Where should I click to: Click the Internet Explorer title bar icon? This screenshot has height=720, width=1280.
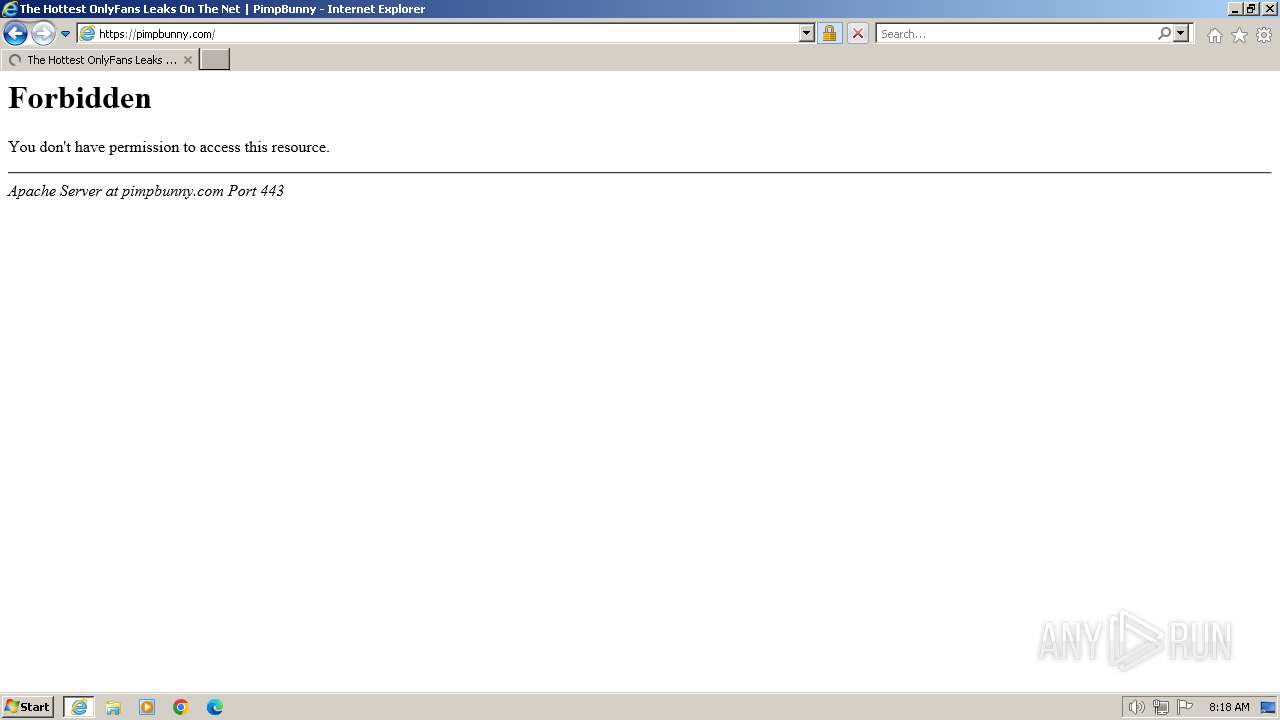pyautogui.click(x=10, y=9)
